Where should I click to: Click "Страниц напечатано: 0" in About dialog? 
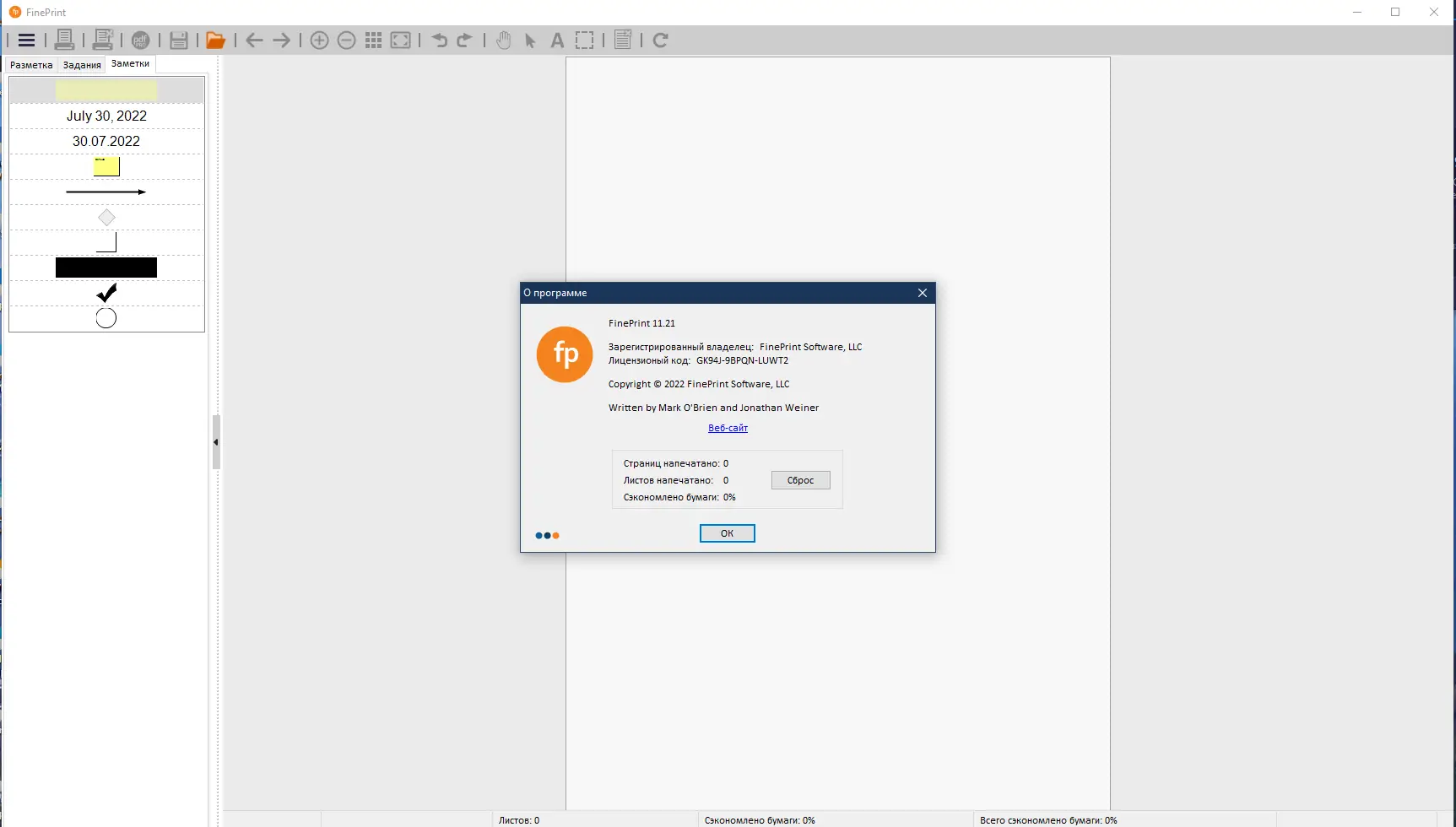[x=675, y=463]
